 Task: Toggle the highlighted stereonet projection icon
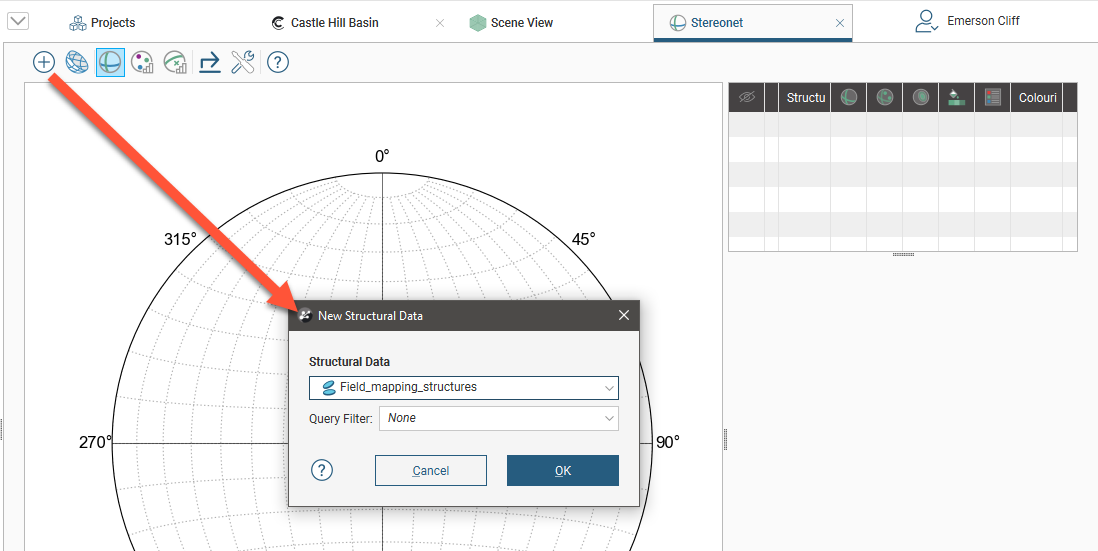(x=111, y=62)
